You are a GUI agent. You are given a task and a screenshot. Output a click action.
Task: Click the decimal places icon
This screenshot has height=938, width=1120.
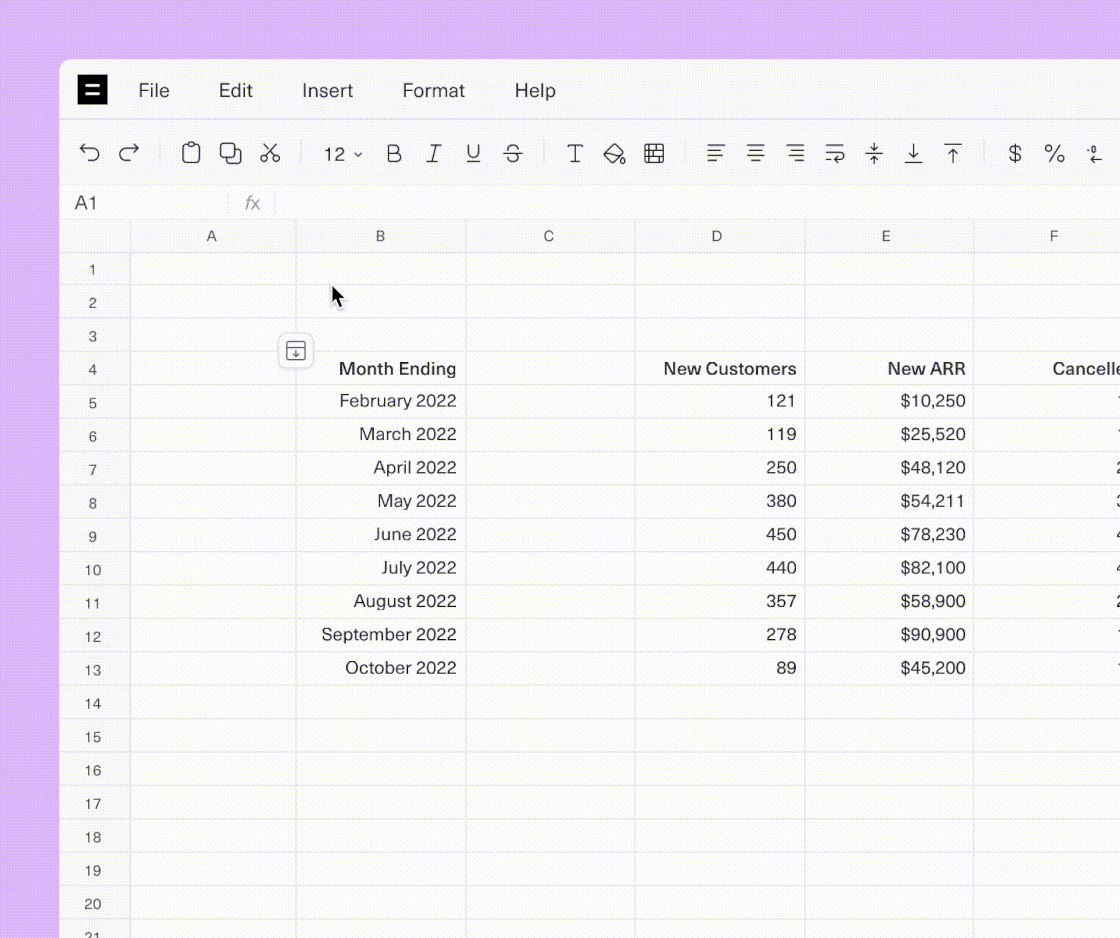(1094, 154)
